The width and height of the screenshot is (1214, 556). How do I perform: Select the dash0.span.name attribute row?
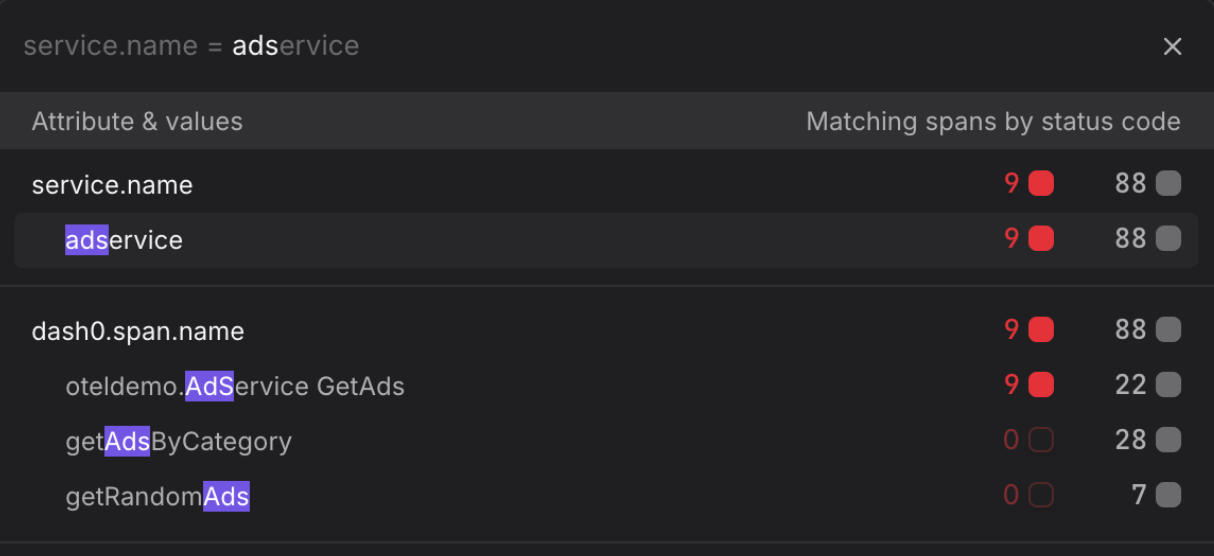pos(606,331)
